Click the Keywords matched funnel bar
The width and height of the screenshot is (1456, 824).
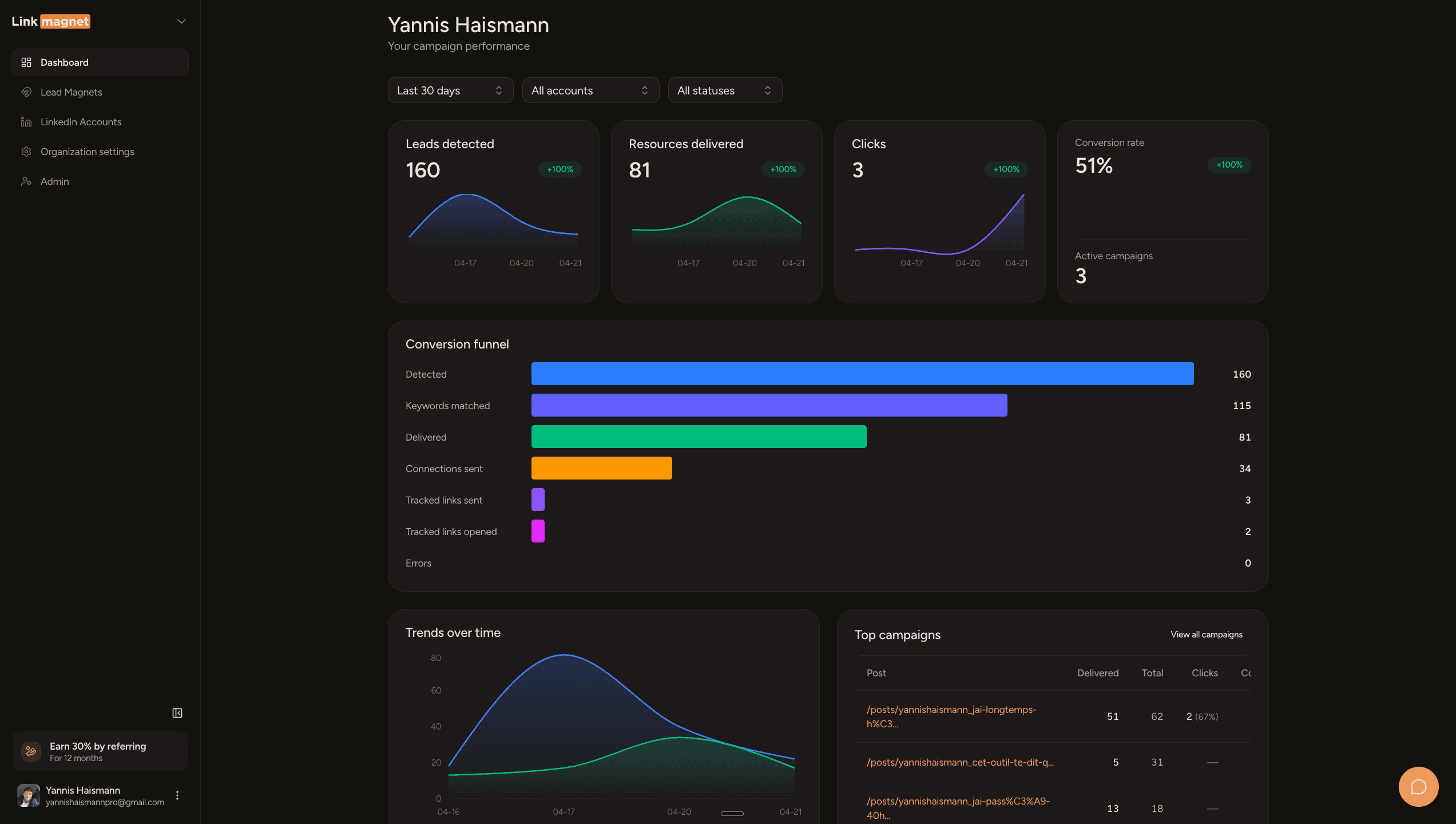(769, 405)
